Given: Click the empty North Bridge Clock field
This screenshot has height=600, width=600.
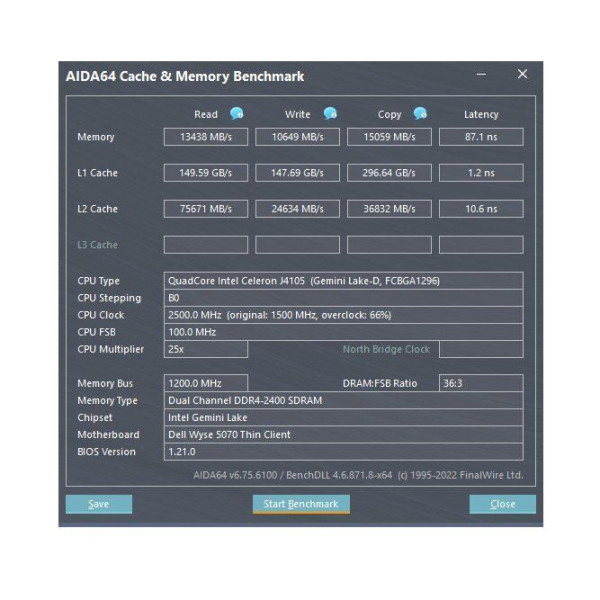Looking at the screenshot, I should tap(481, 349).
